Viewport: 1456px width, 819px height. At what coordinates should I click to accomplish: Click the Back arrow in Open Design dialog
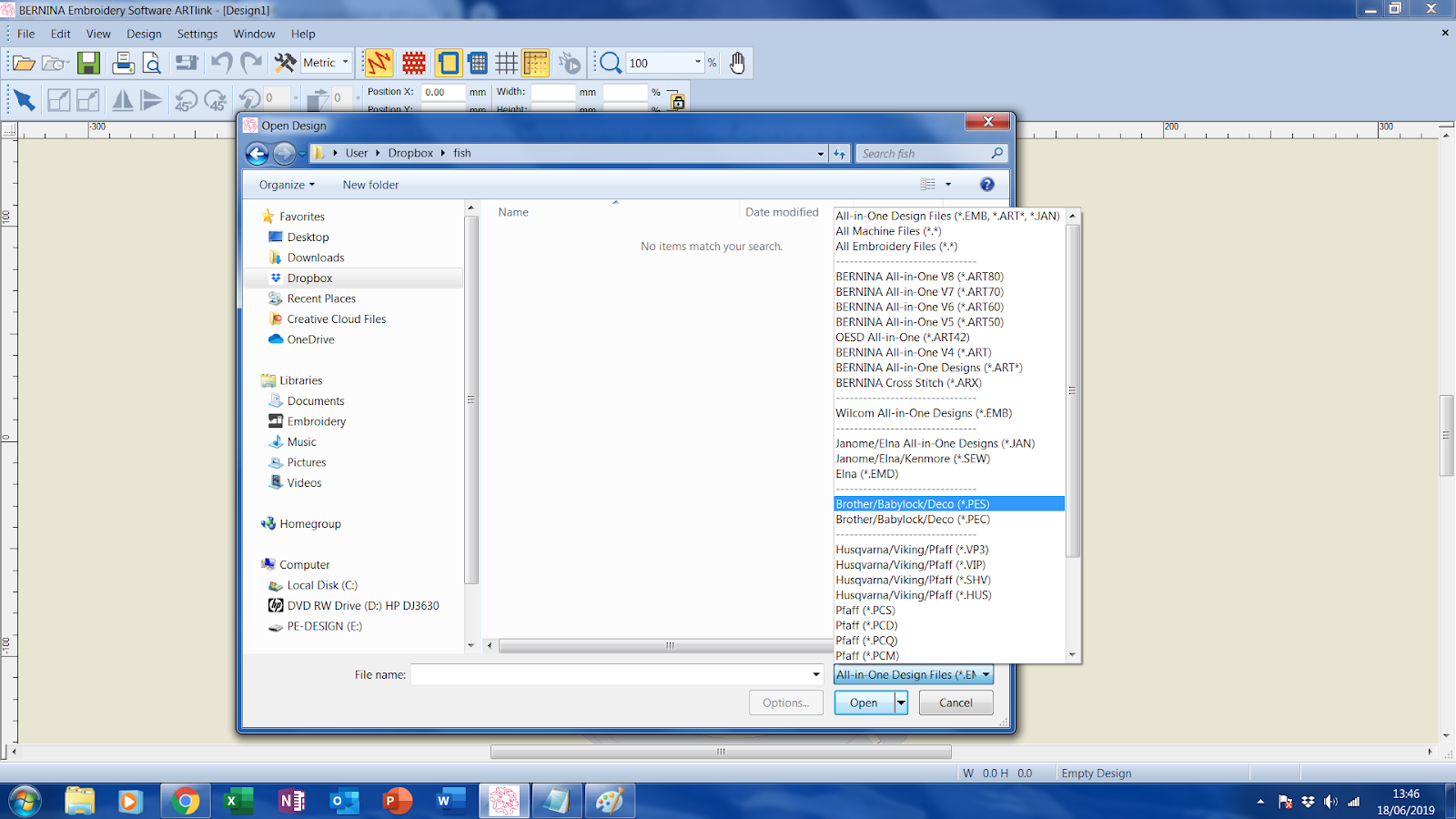258,154
